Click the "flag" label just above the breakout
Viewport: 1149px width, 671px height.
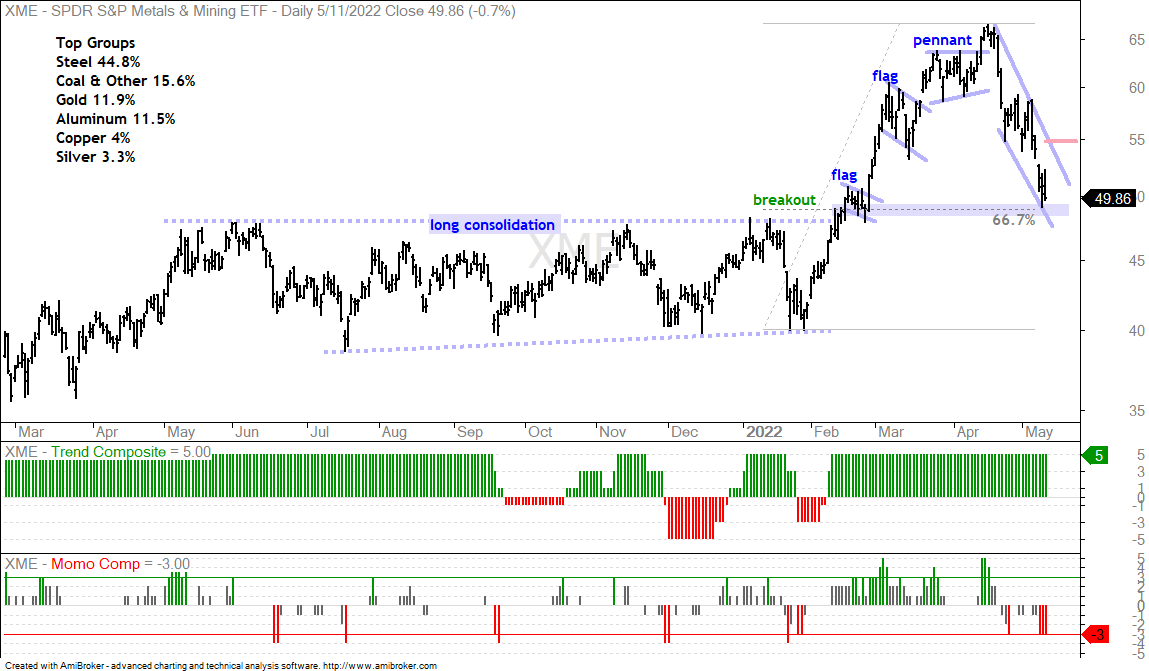tap(844, 175)
